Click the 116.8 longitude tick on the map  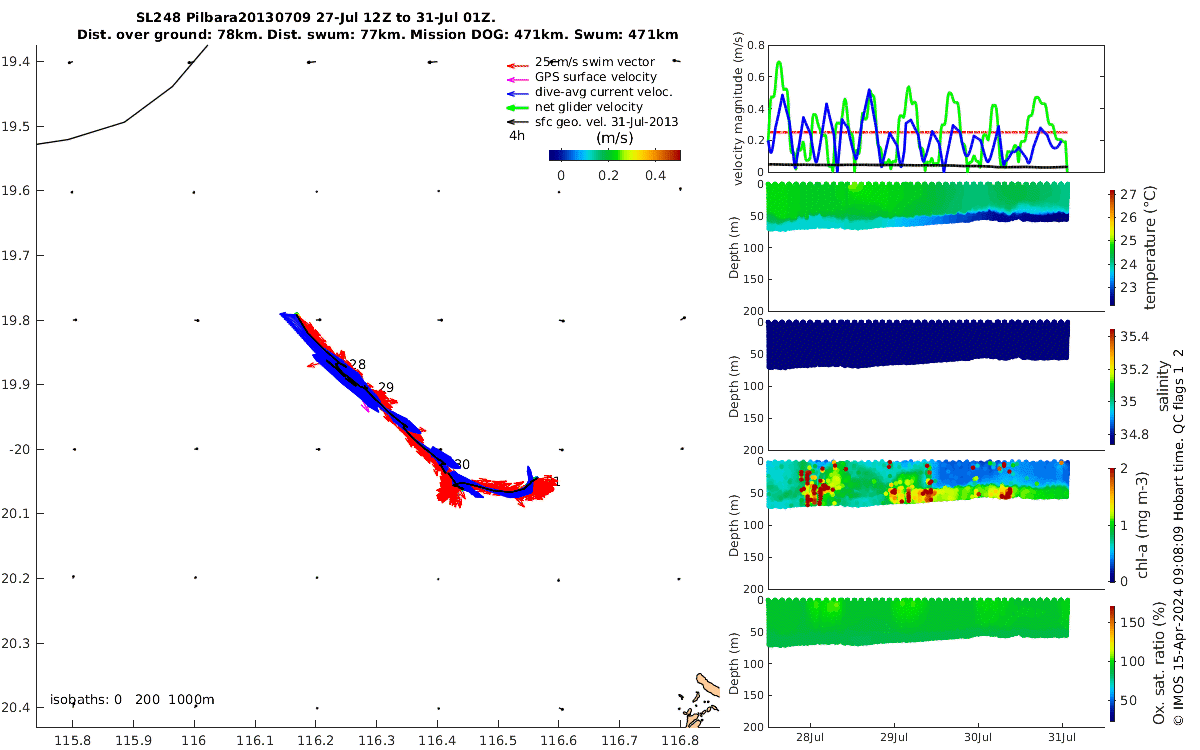(680, 740)
